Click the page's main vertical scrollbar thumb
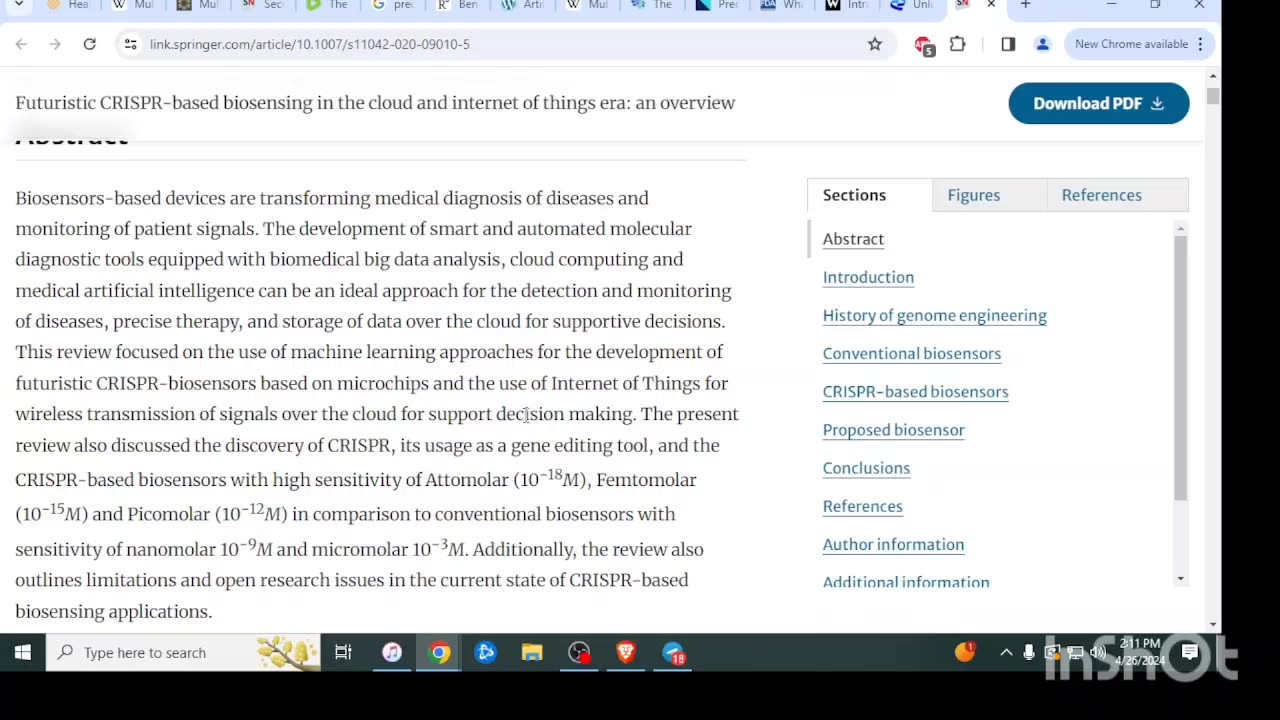The image size is (1280, 720). (1213, 96)
